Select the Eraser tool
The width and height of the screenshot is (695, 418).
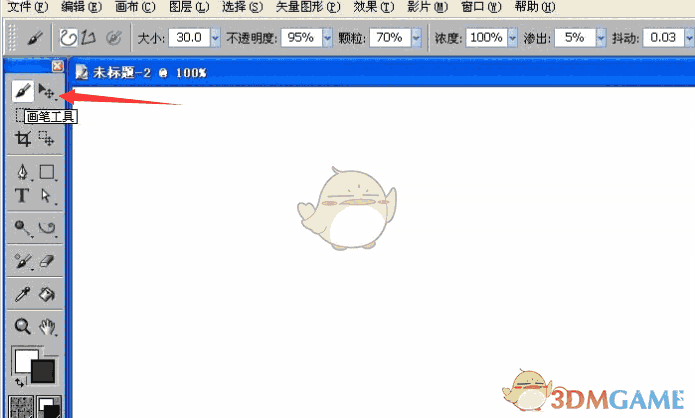tap(47, 261)
